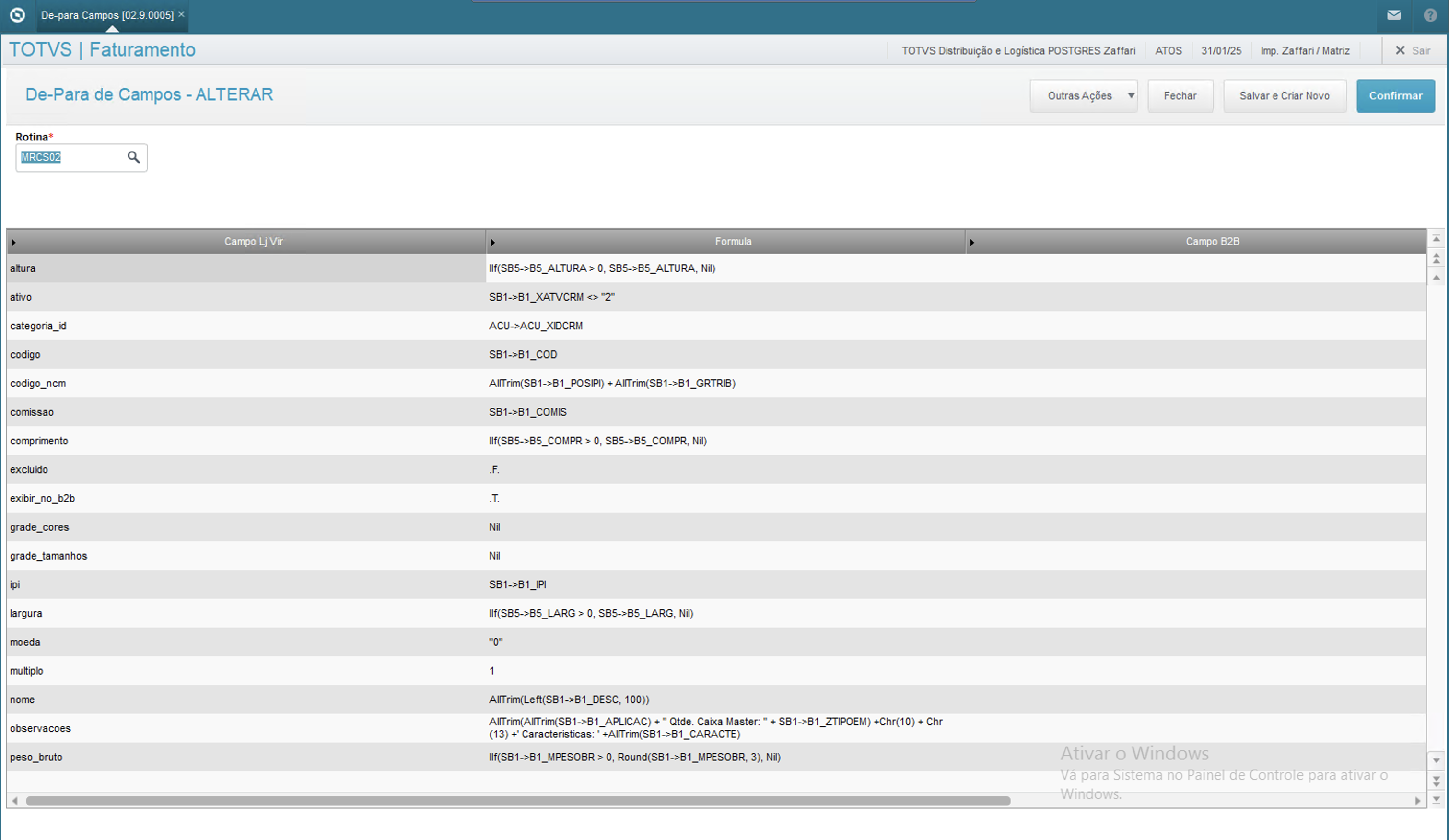
Task: Expand the Formula column header arrow
Action: click(493, 242)
